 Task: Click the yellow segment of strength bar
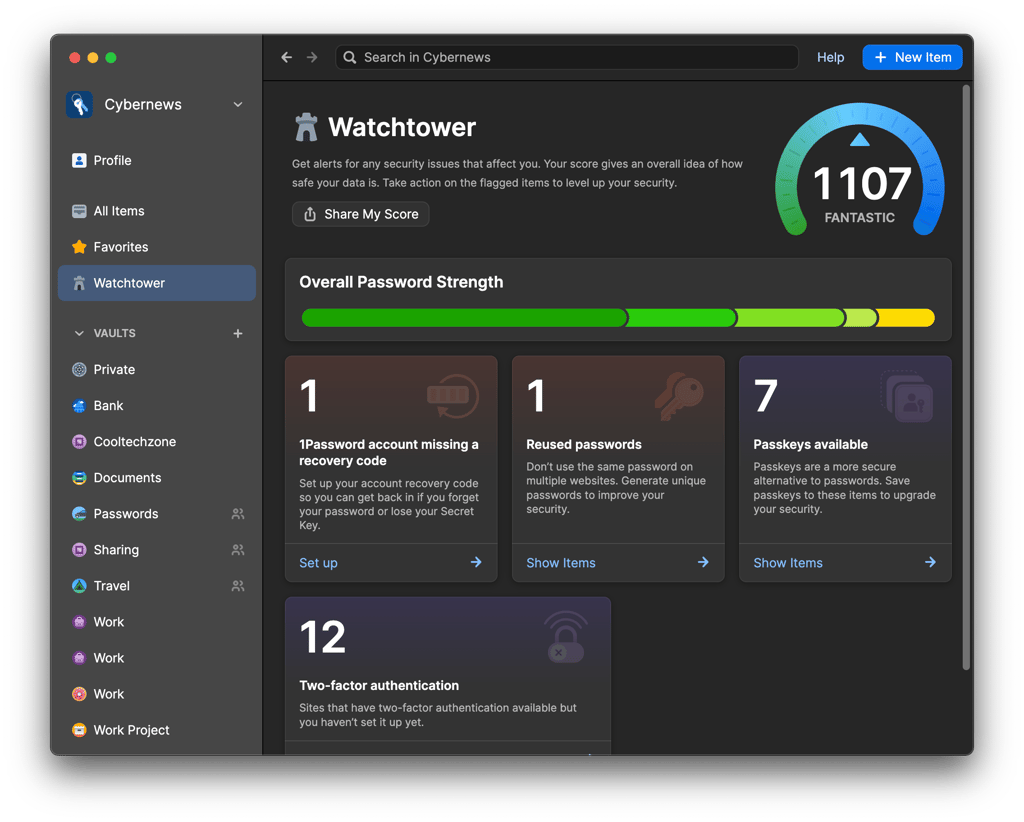point(906,318)
